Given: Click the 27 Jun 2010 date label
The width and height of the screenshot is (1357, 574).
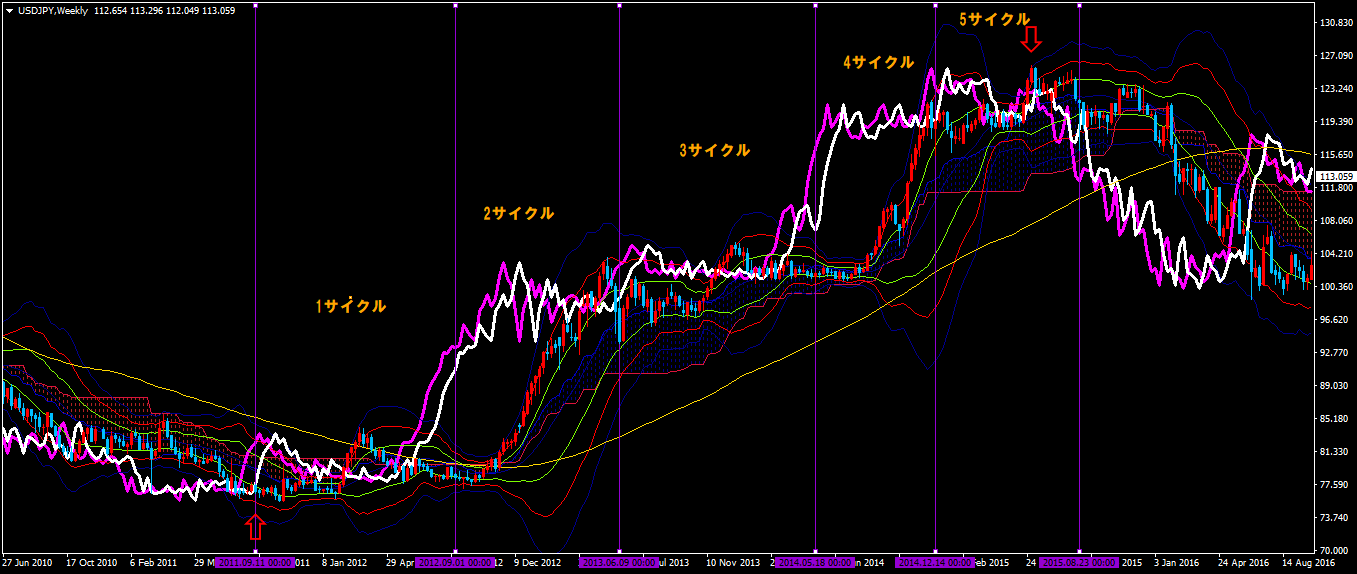Looking at the screenshot, I should tap(28, 563).
